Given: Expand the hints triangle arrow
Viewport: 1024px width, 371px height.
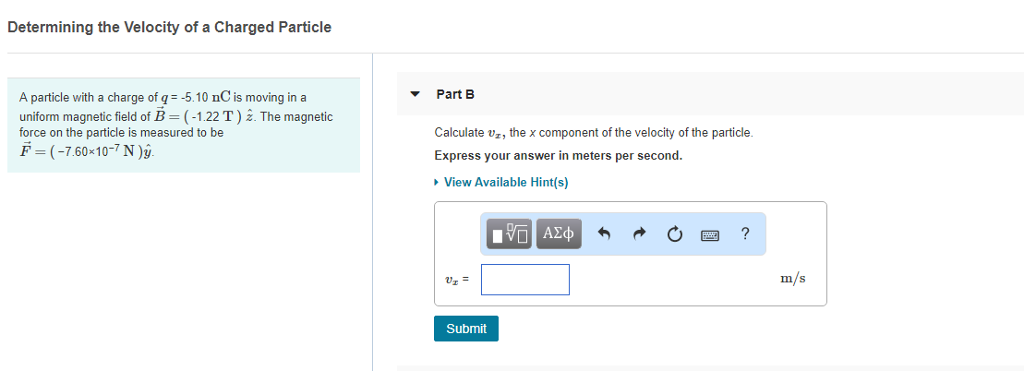Looking at the screenshot, I should point(437,182).
